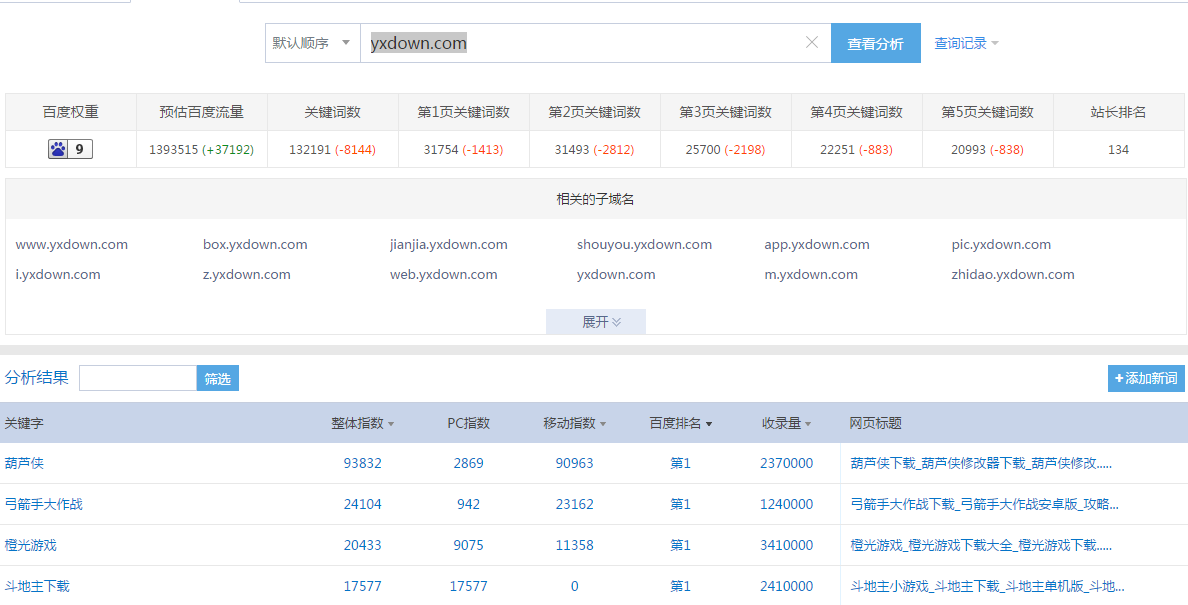Open page title link 斗地主小游戏_斗地主下载
This screenshot has width=1188, height=605.
pos(987,585)
